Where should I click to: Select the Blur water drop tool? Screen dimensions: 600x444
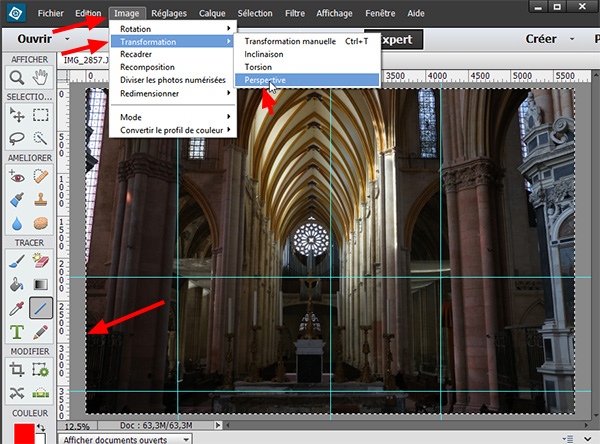pos(17,223)
